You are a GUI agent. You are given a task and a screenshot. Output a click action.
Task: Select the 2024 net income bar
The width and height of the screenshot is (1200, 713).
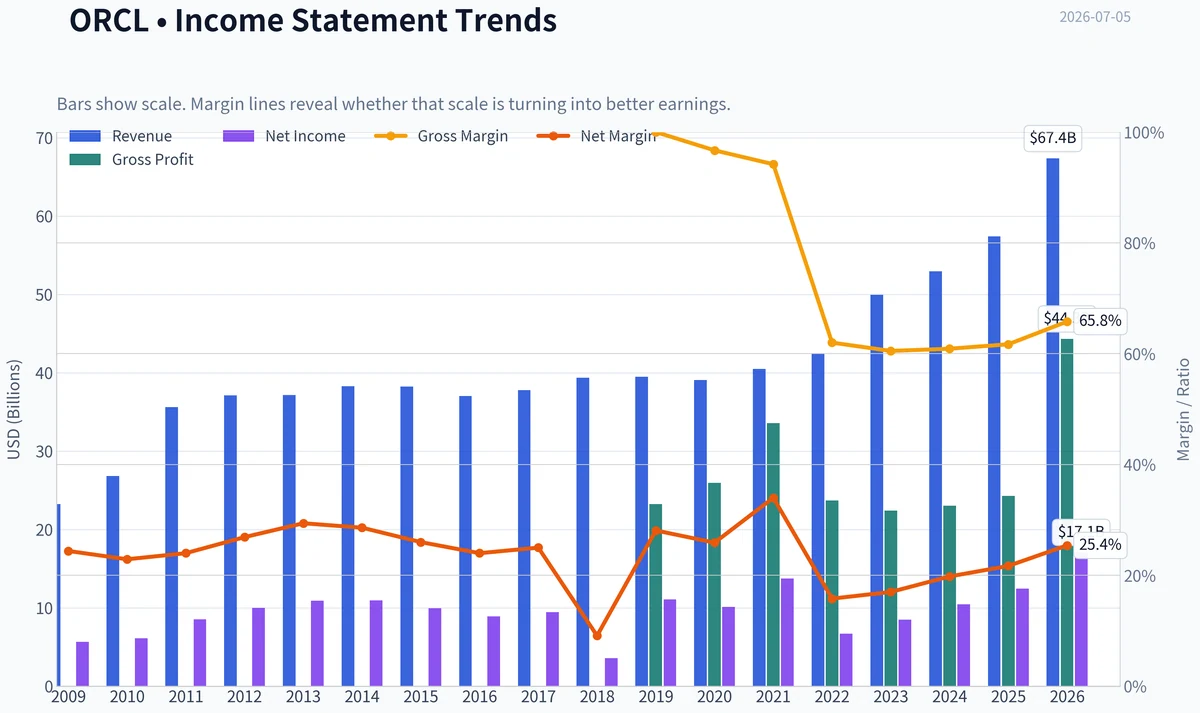963,645
